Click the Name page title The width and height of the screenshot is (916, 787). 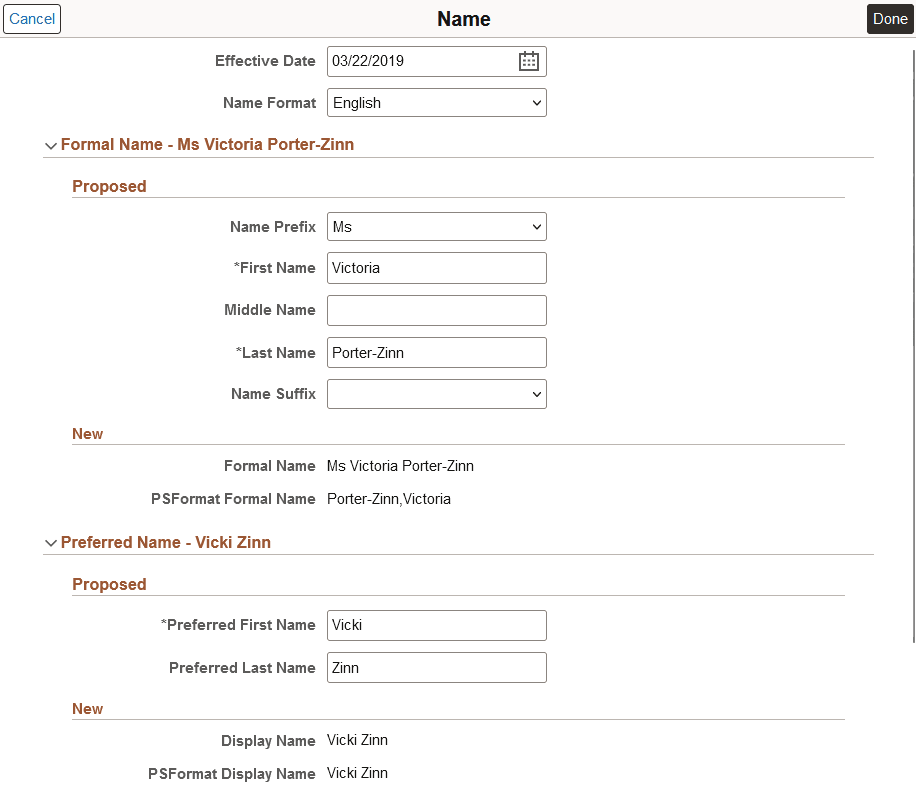click(x=463, y=19)
